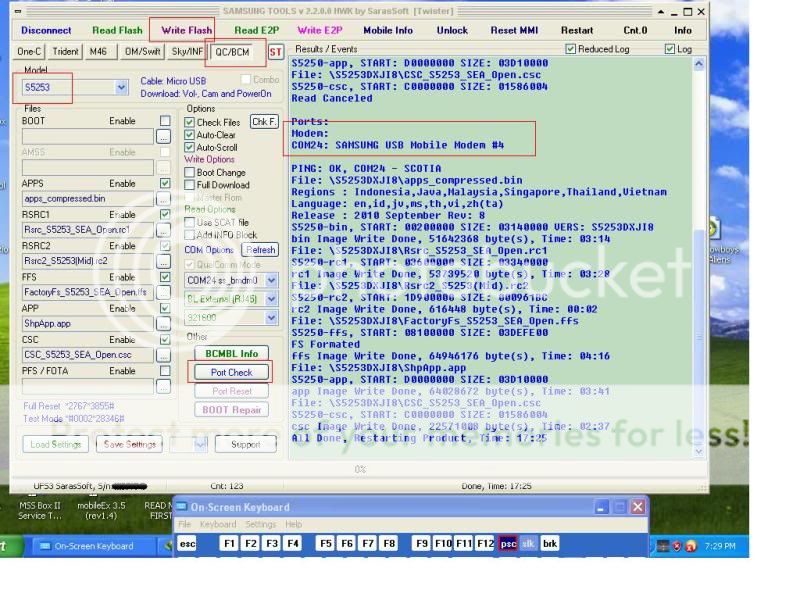Viewport: 800px width, 600px height.
Task: Click the BOOT Repair button
Action: [232, 410]
